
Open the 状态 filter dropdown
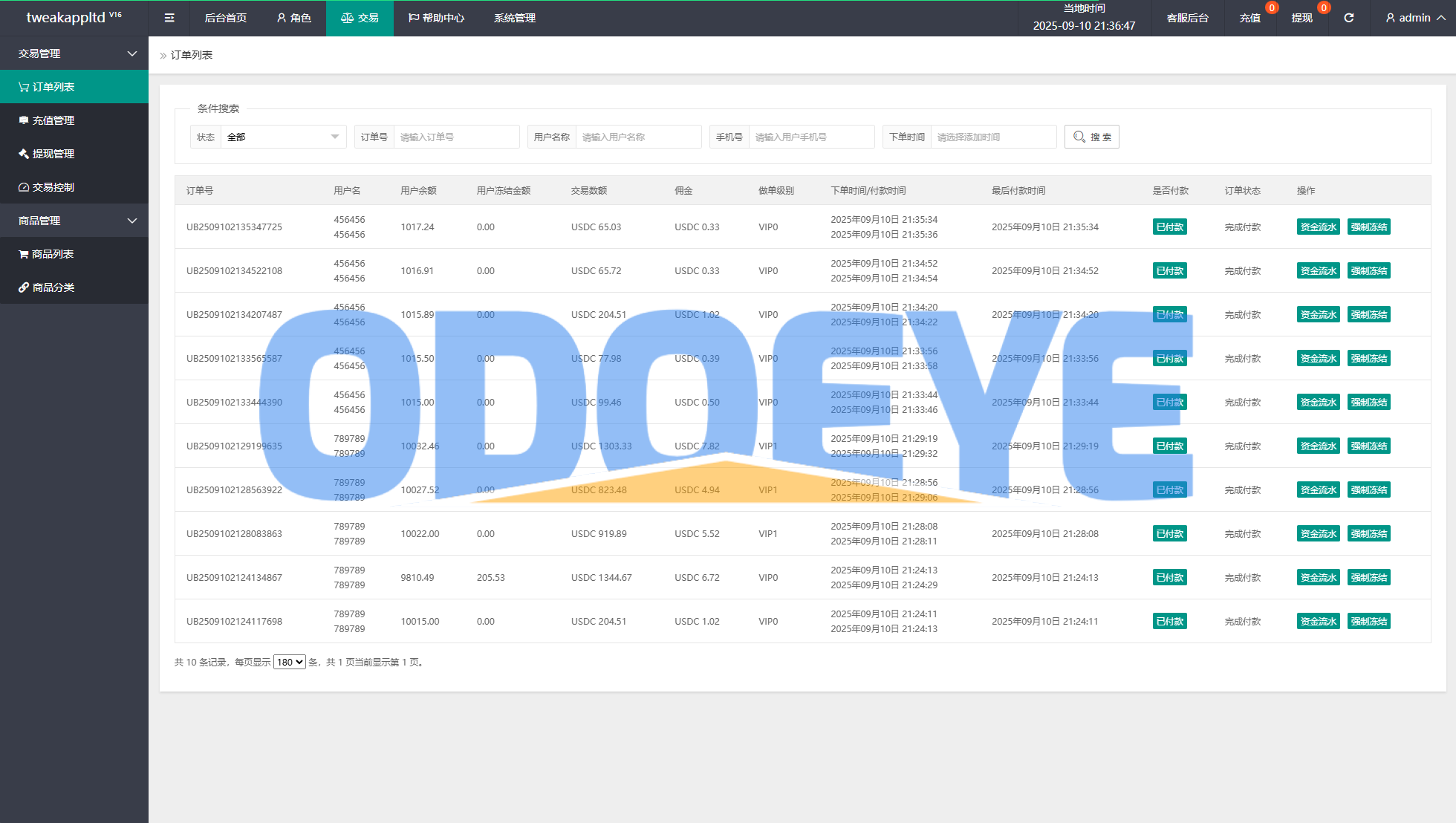(x=282, y=137)
